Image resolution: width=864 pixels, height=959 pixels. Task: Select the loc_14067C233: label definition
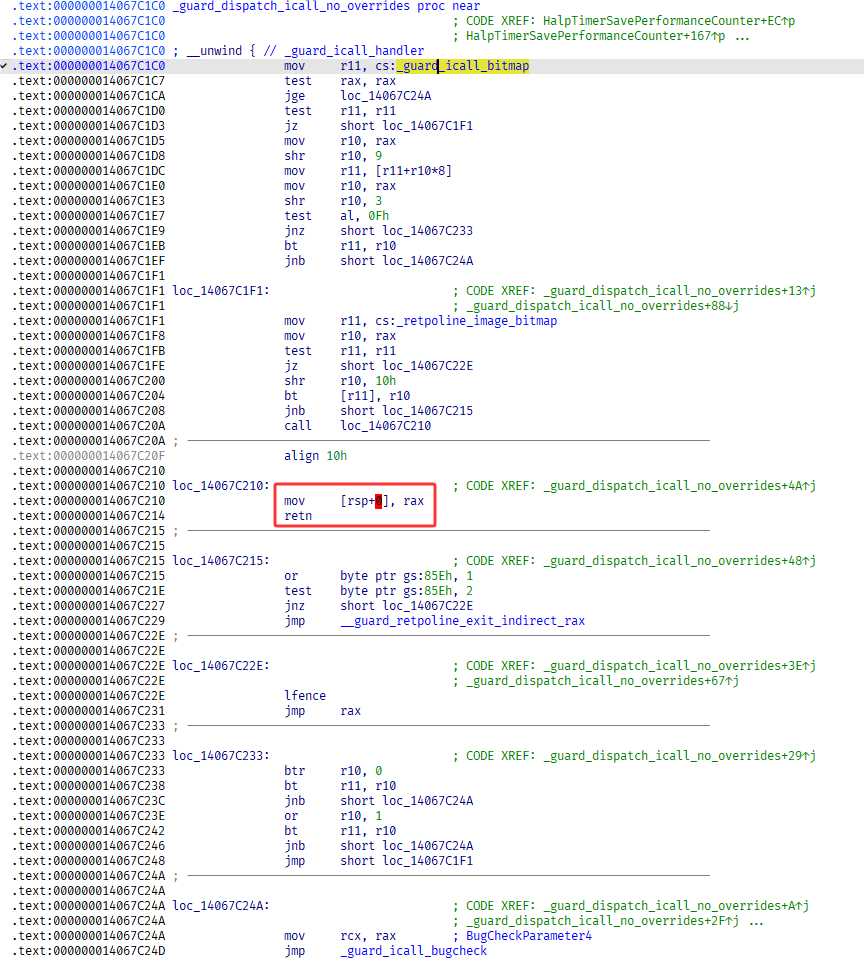click(221, 756)
